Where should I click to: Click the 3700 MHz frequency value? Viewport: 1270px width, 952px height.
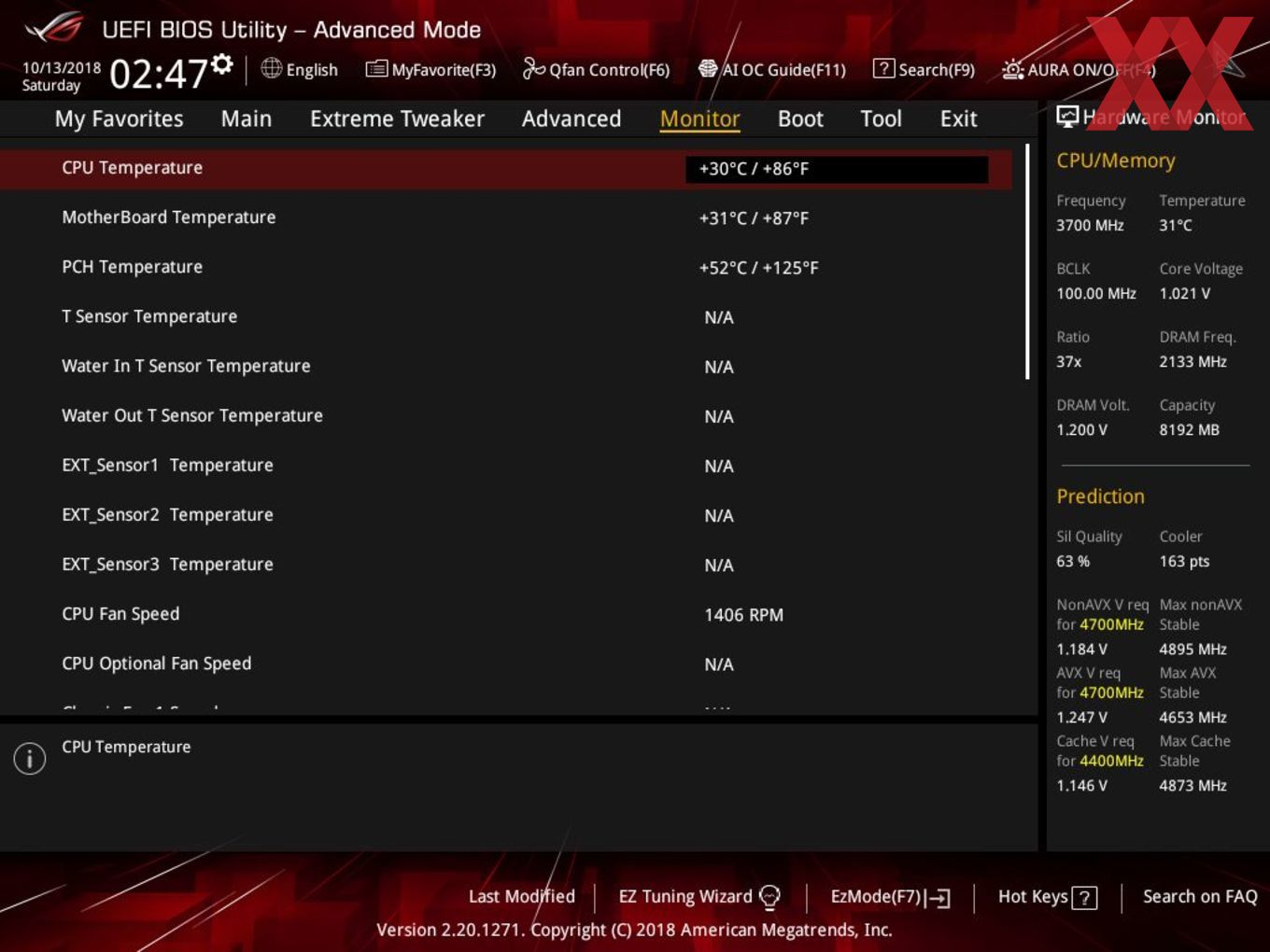(x=1090, y=225)
